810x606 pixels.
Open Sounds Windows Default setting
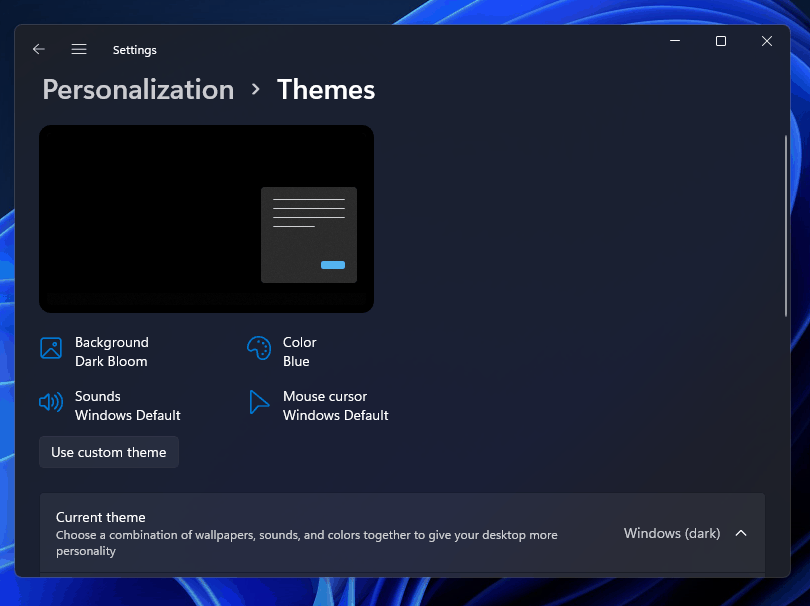127,406
